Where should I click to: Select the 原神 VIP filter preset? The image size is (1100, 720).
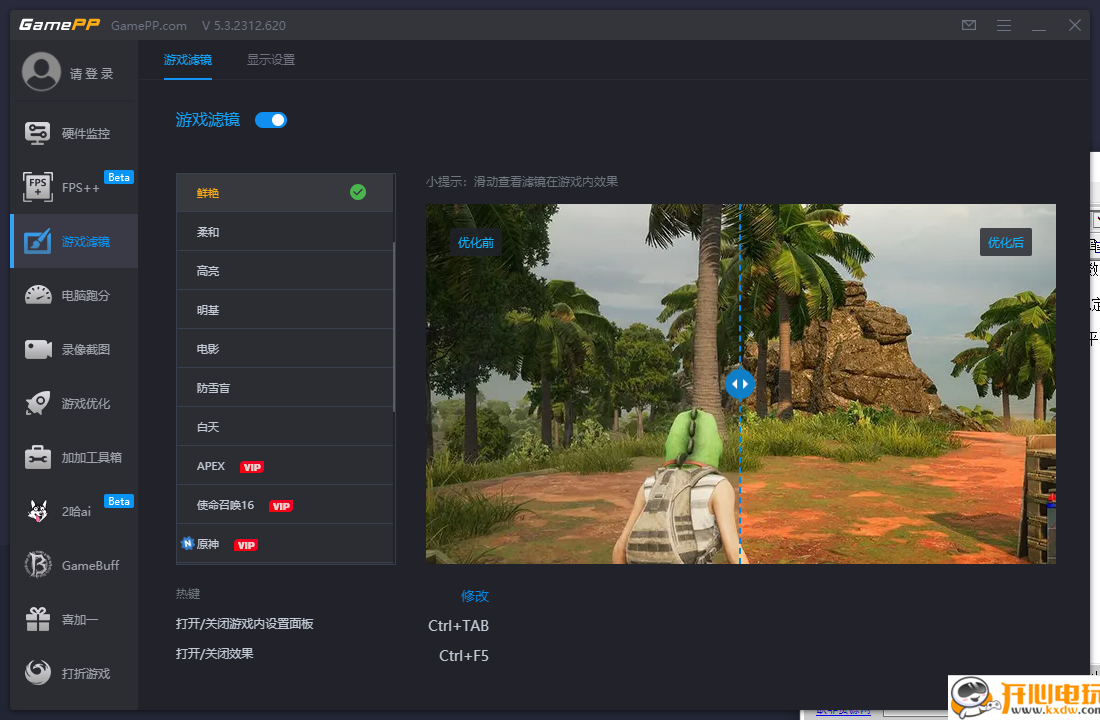coord(285,544)
